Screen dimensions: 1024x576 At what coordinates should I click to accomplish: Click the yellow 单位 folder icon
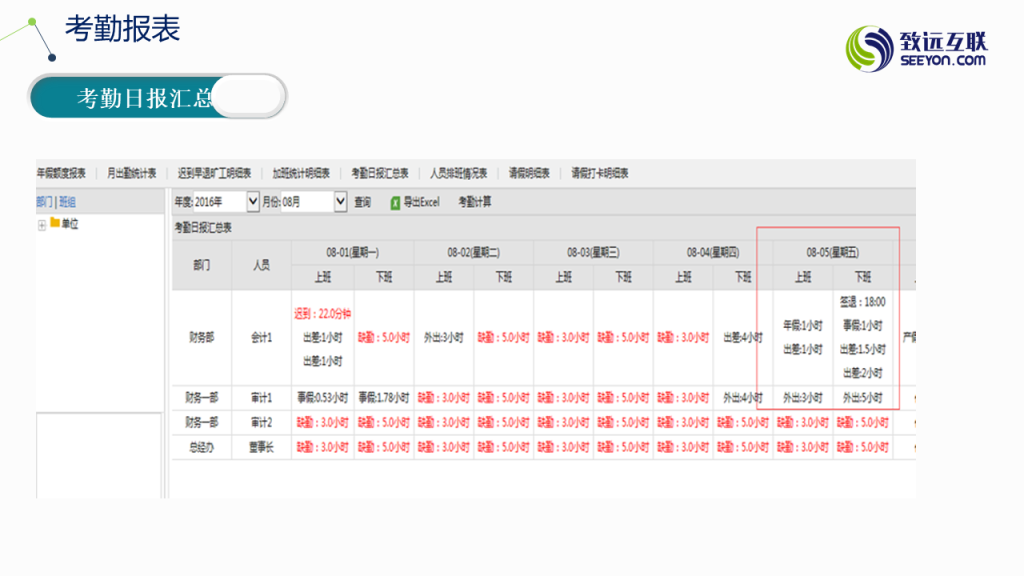55,224
